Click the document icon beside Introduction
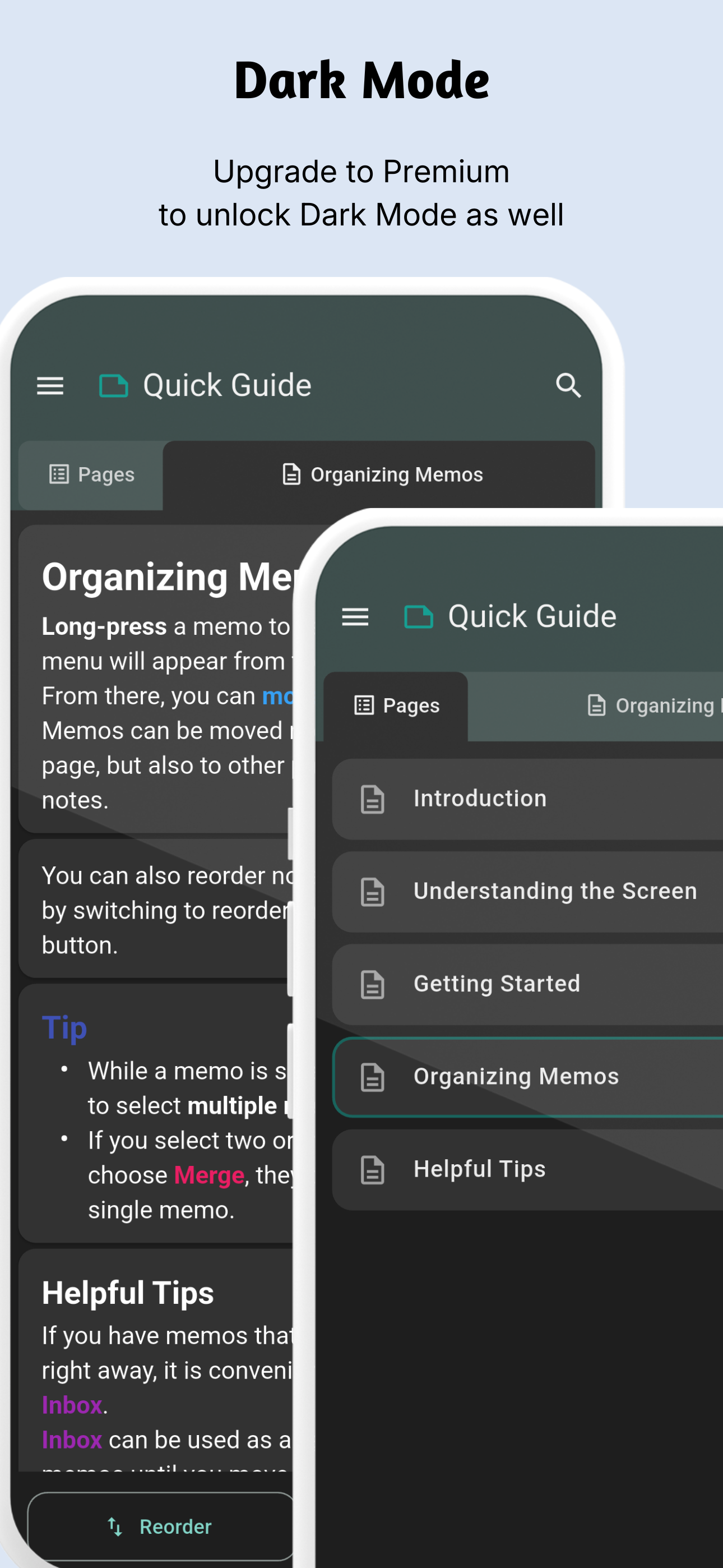 373,799
